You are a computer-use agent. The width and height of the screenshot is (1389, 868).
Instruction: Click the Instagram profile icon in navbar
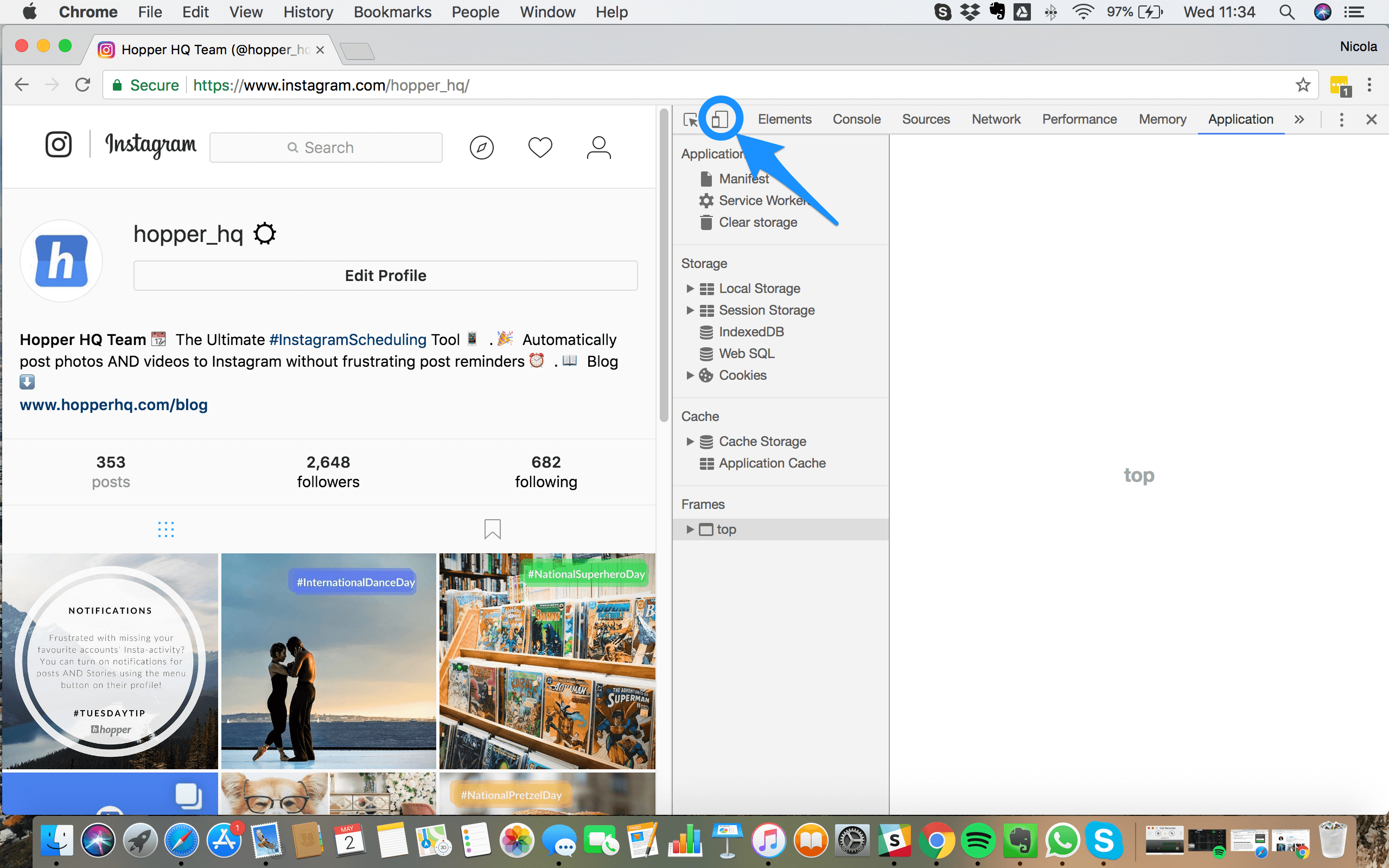[598, 147]
